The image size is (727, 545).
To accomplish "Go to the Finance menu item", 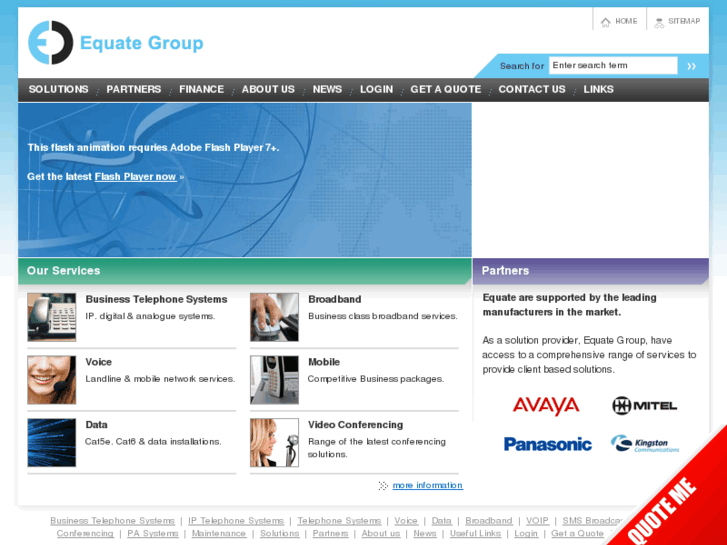I will click(201, 89).
